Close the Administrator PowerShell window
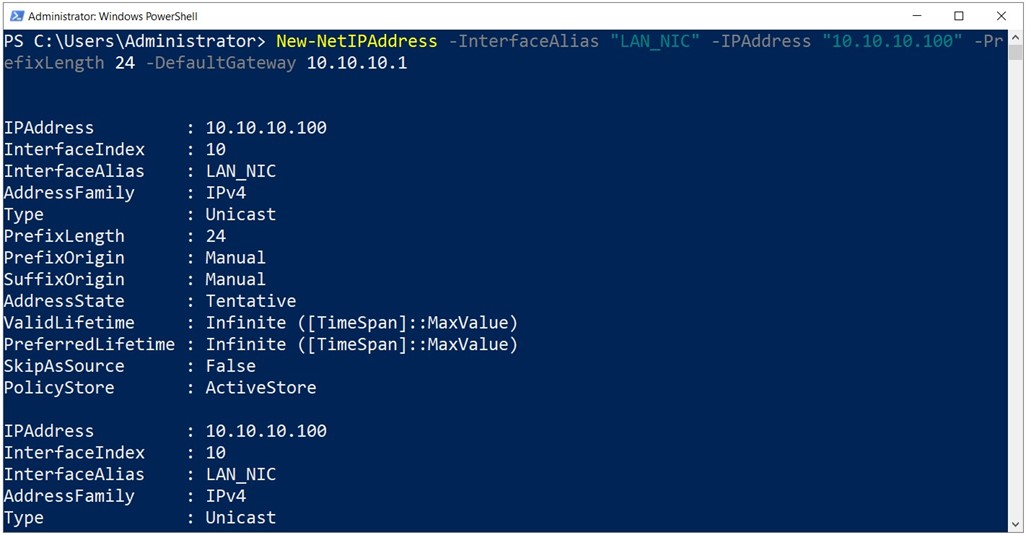 (1001, 16)
